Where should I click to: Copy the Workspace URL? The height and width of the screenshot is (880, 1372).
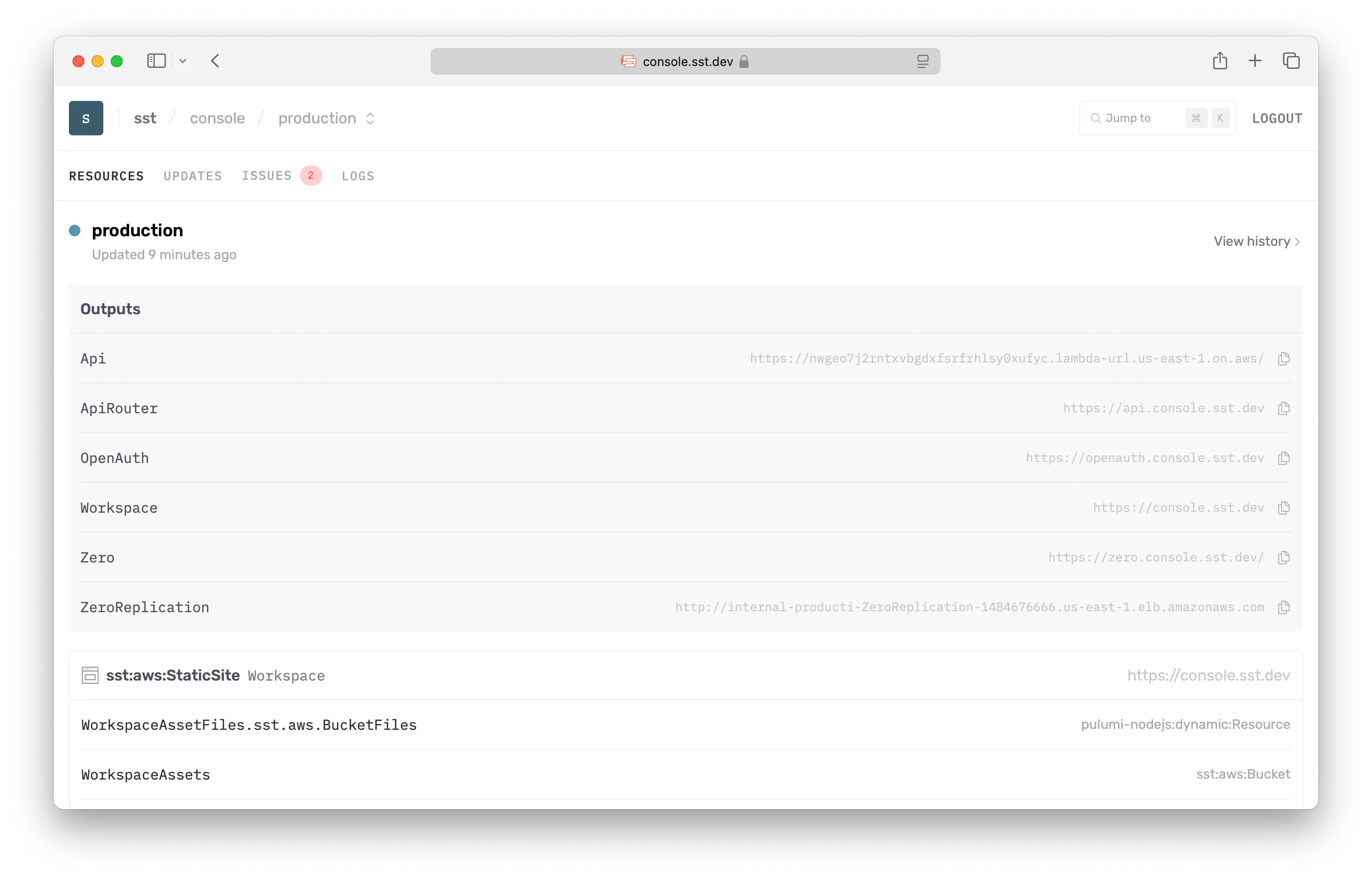[x=1284, y=508]
